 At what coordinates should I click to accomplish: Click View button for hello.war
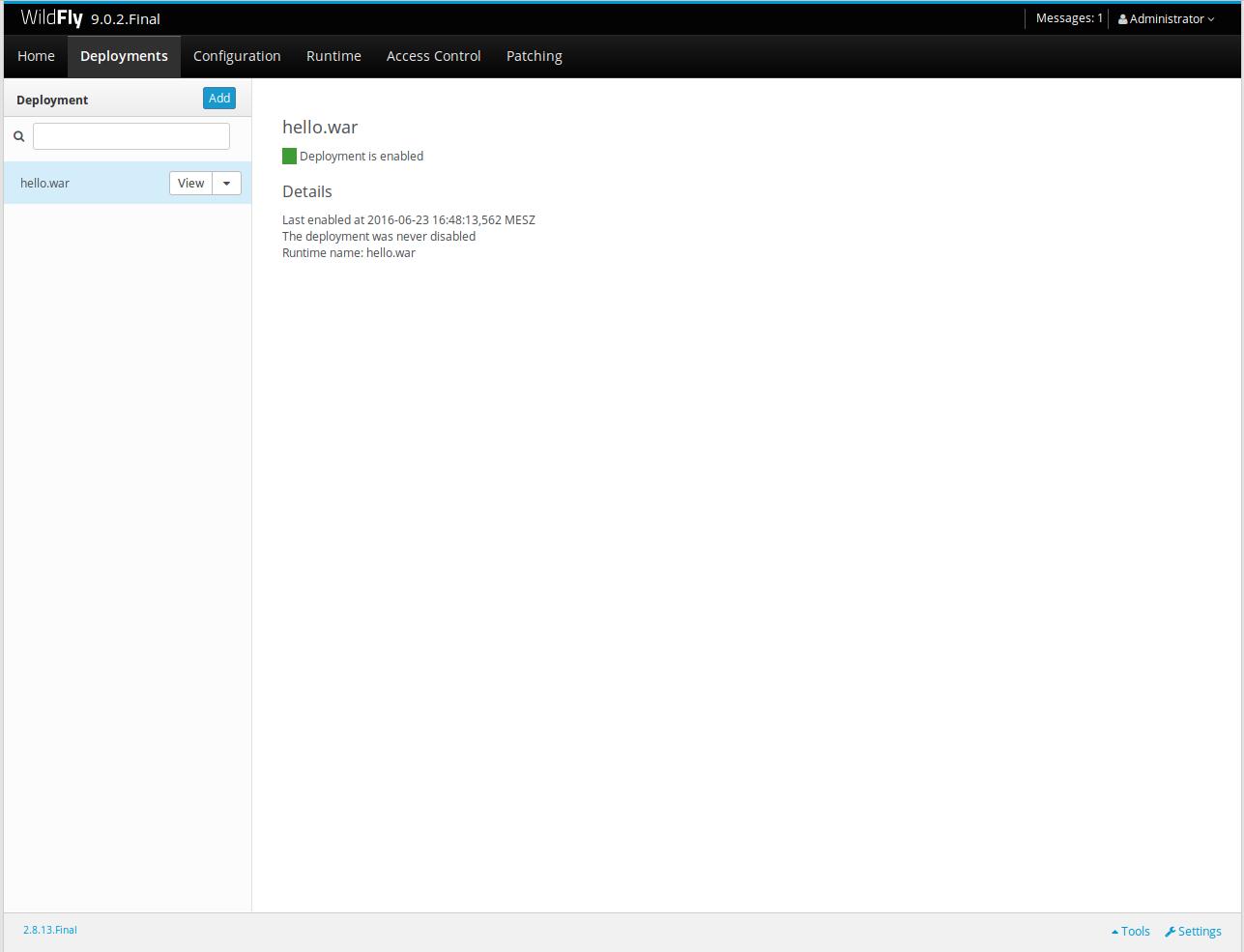pyautogui.click(x=190, y=183)
